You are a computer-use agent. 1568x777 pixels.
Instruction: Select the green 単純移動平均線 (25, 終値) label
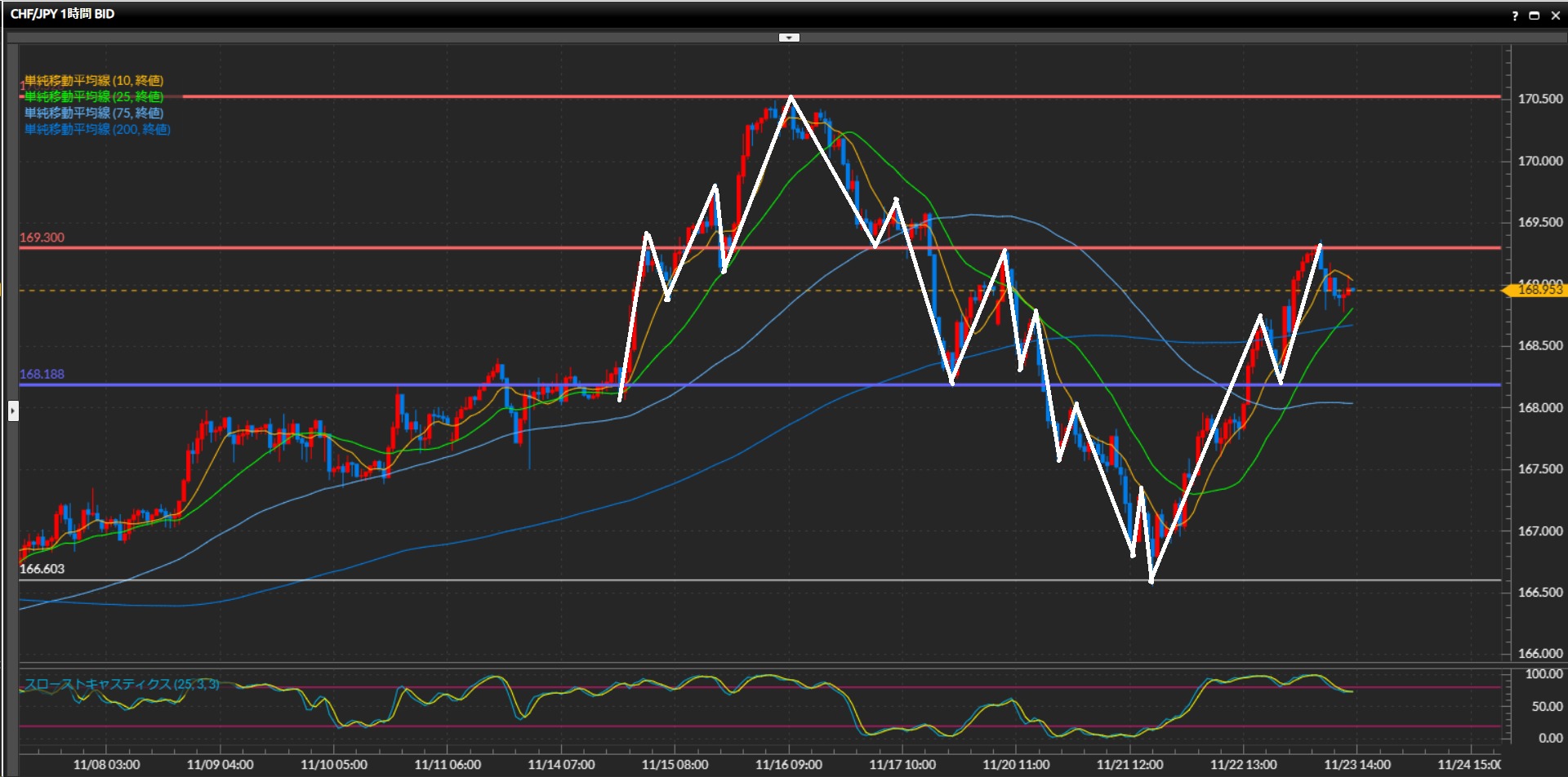(94, 96)
